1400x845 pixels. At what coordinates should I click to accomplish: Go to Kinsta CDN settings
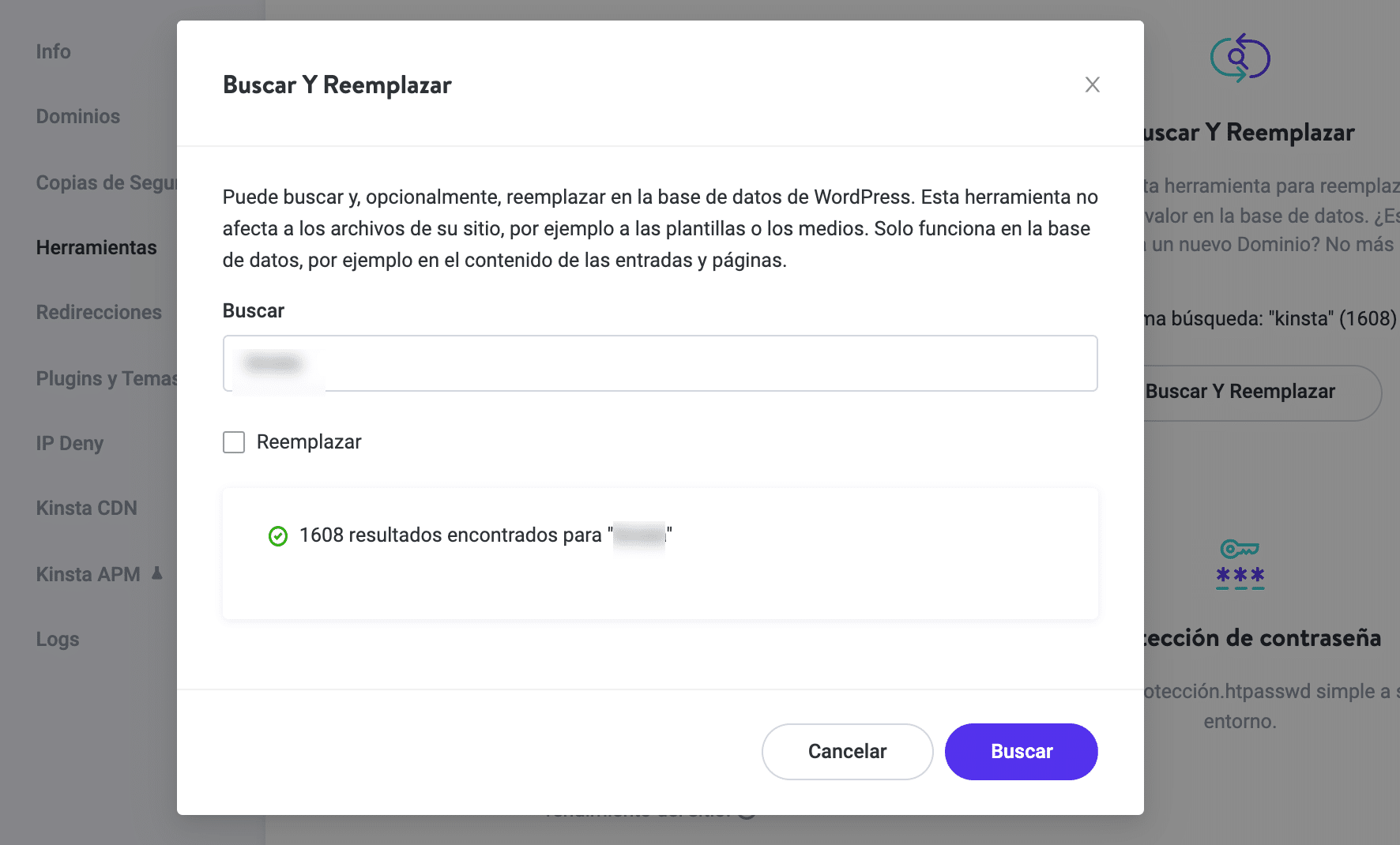(87, 509)
